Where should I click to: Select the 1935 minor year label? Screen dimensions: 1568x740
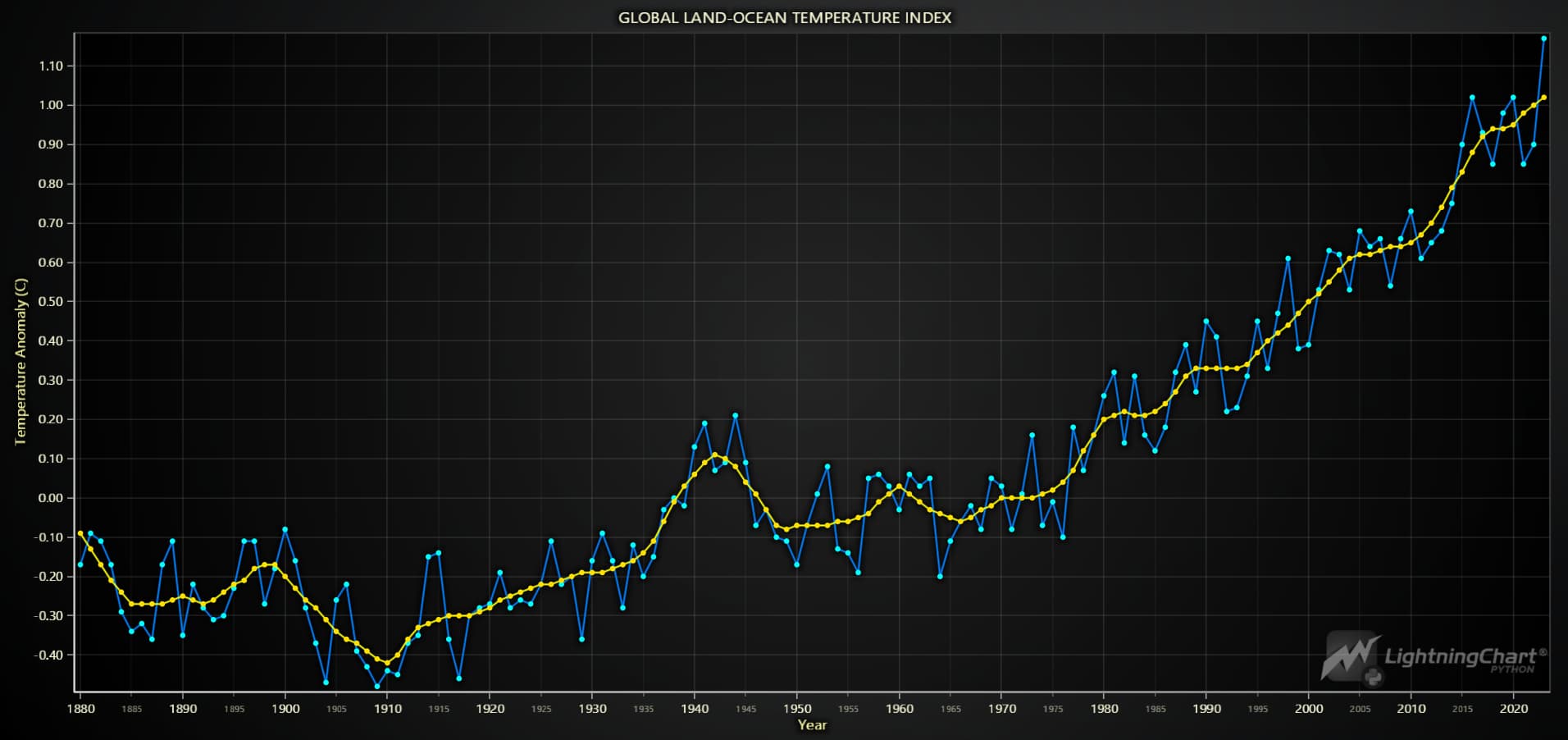click(644, 710)
